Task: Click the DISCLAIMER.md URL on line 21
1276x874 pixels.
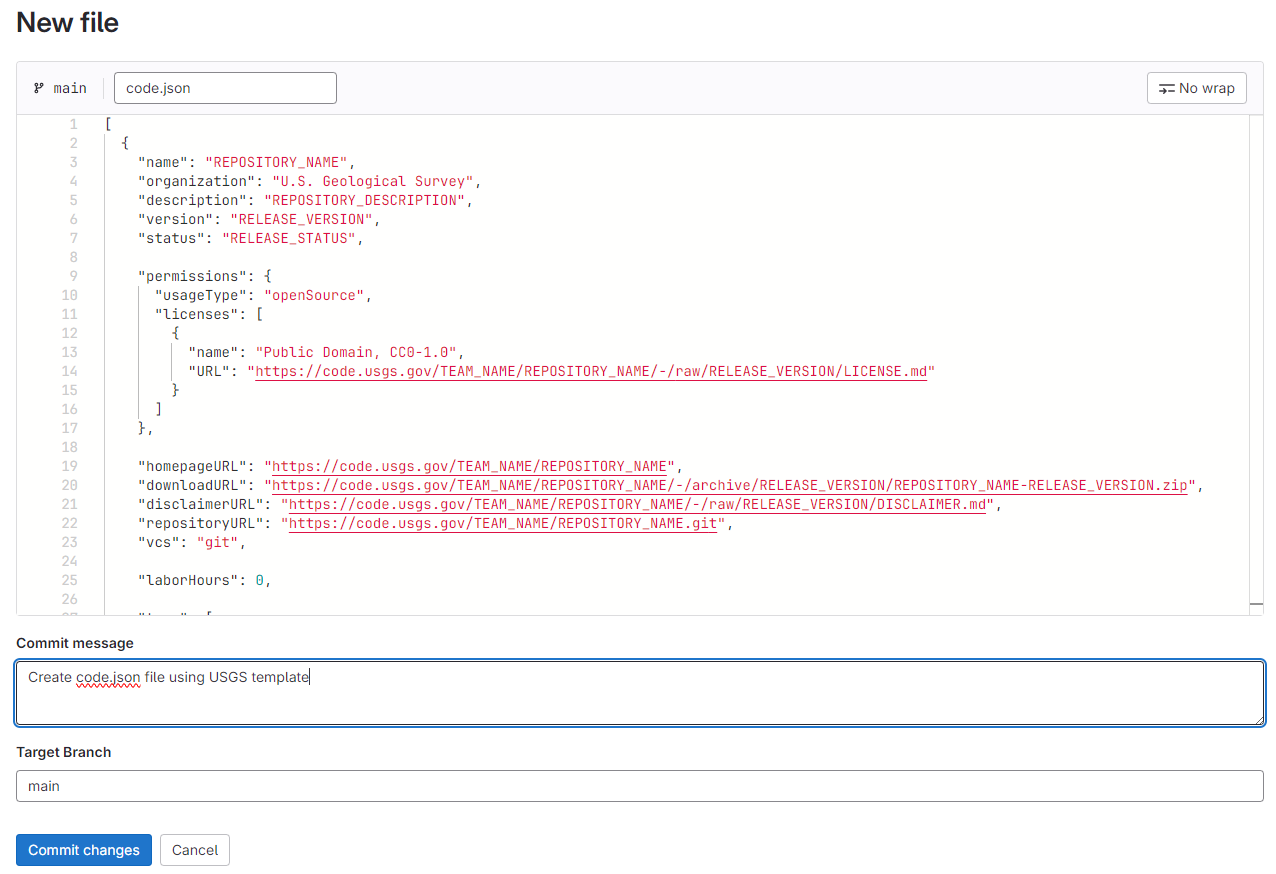Action: [x=638, y=504]
